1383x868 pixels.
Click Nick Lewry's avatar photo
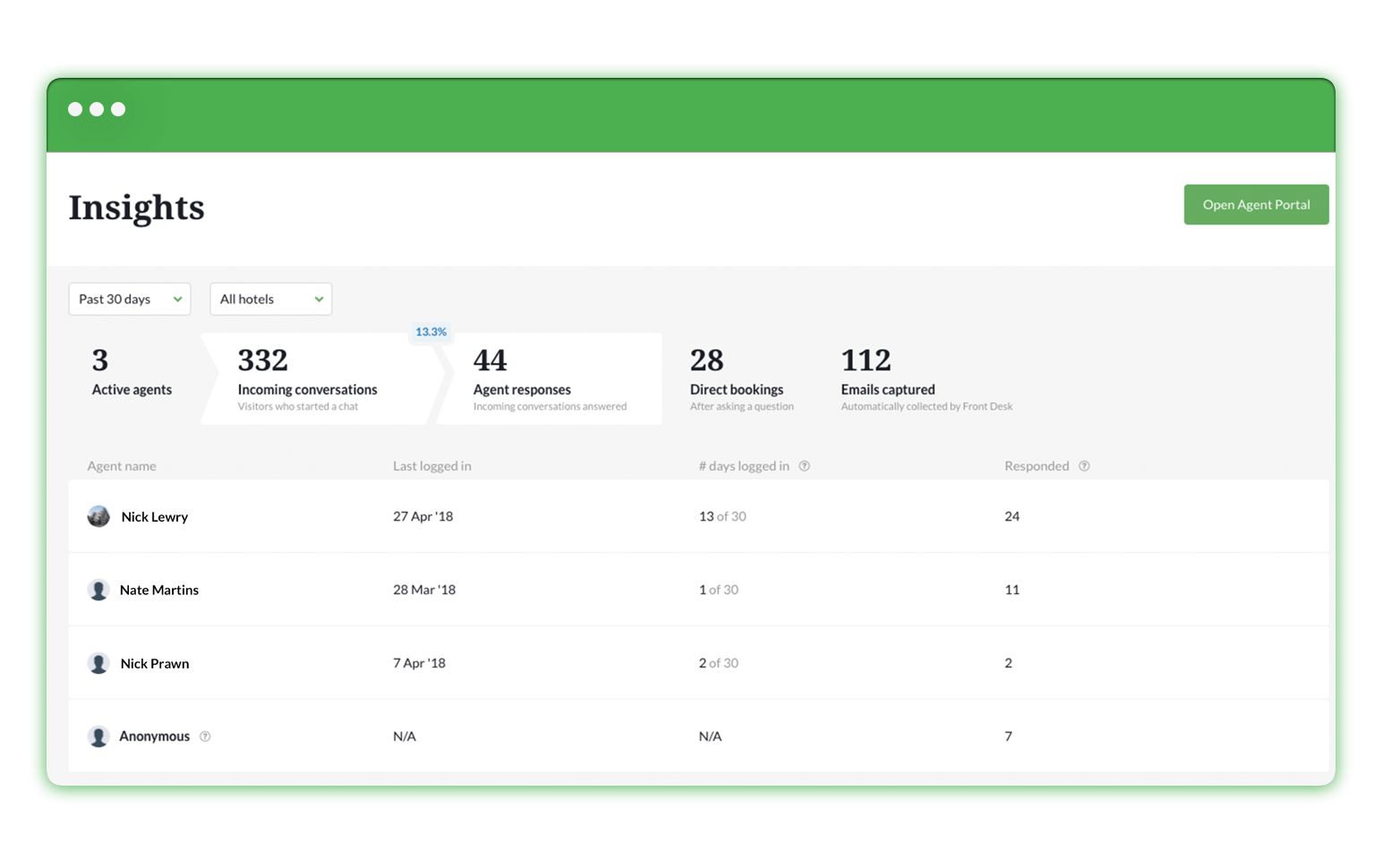click(98, 516)
